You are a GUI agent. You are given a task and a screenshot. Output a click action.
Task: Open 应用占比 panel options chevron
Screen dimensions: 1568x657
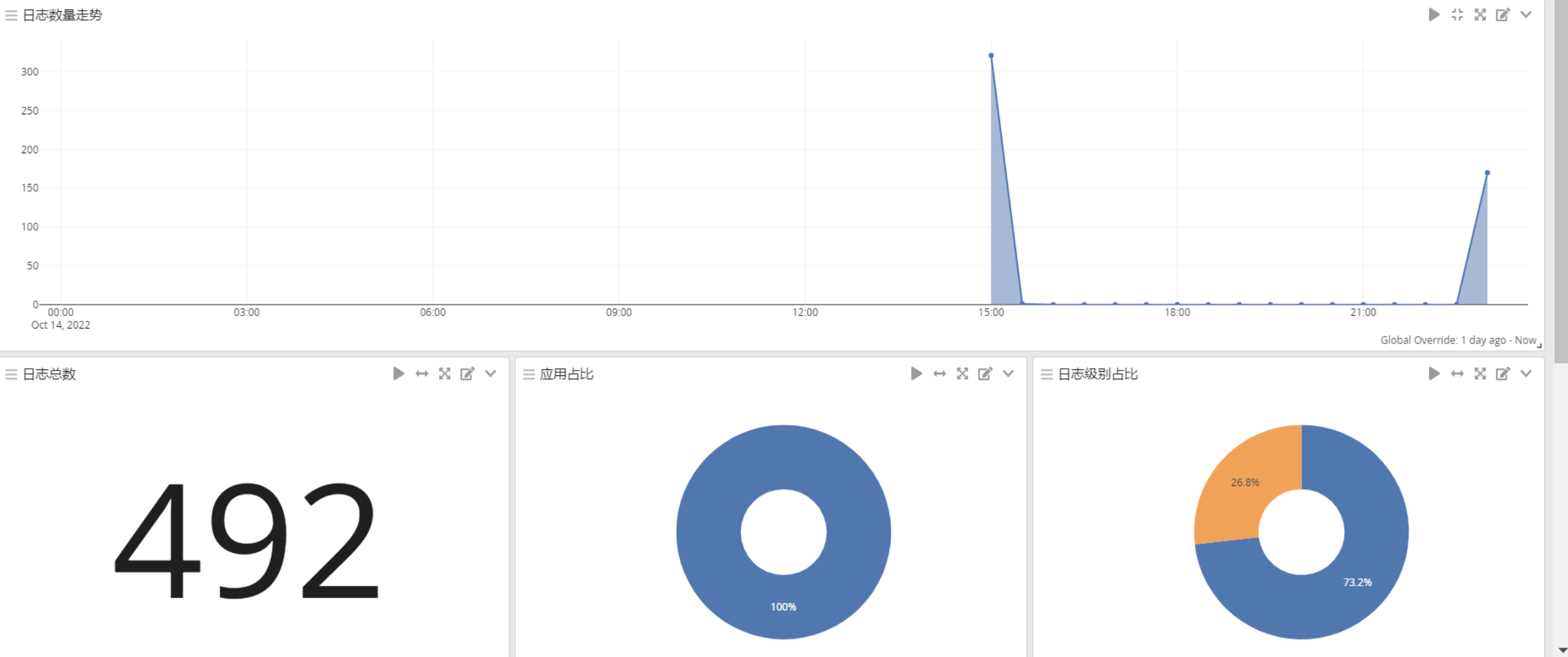(1008, 373)
